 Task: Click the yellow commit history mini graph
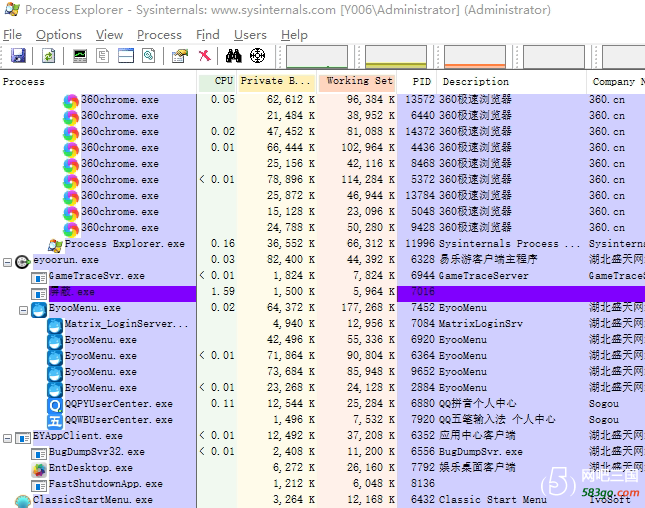pos(396,56)
